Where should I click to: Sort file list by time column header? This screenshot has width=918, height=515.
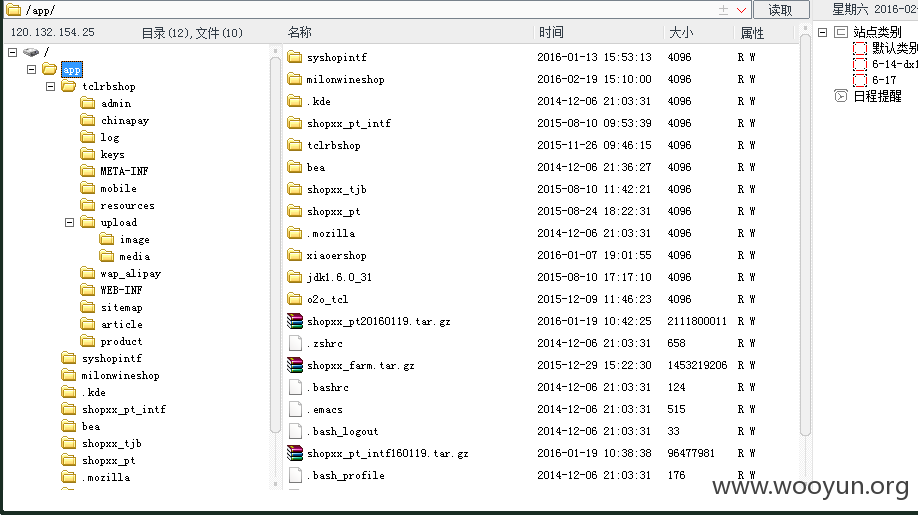click(551, 32)
